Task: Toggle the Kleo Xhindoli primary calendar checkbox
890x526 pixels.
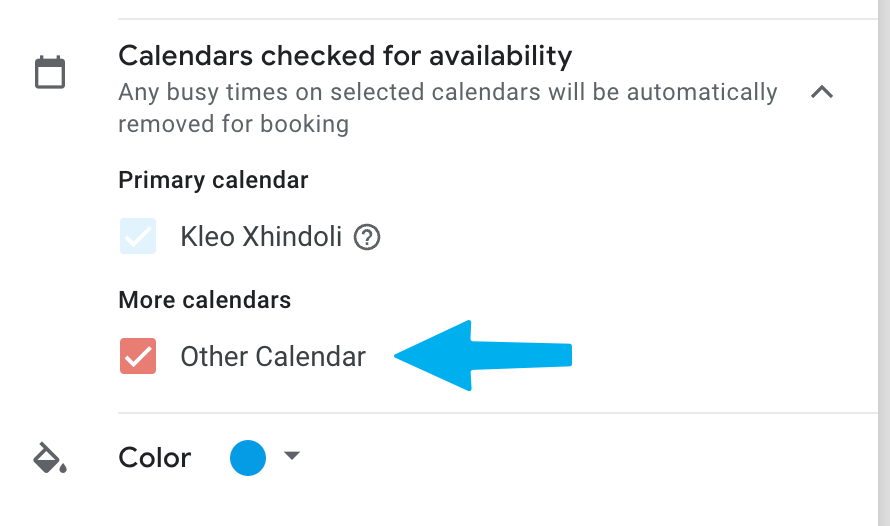Action: click(x=138, y=237)
